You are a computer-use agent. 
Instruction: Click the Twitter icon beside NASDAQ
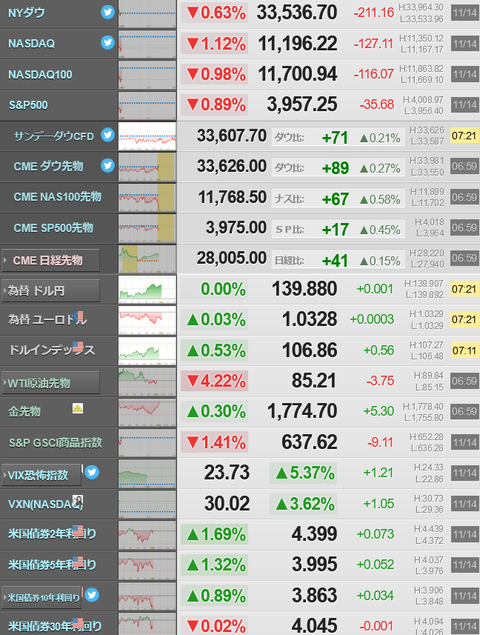point(108,42)
